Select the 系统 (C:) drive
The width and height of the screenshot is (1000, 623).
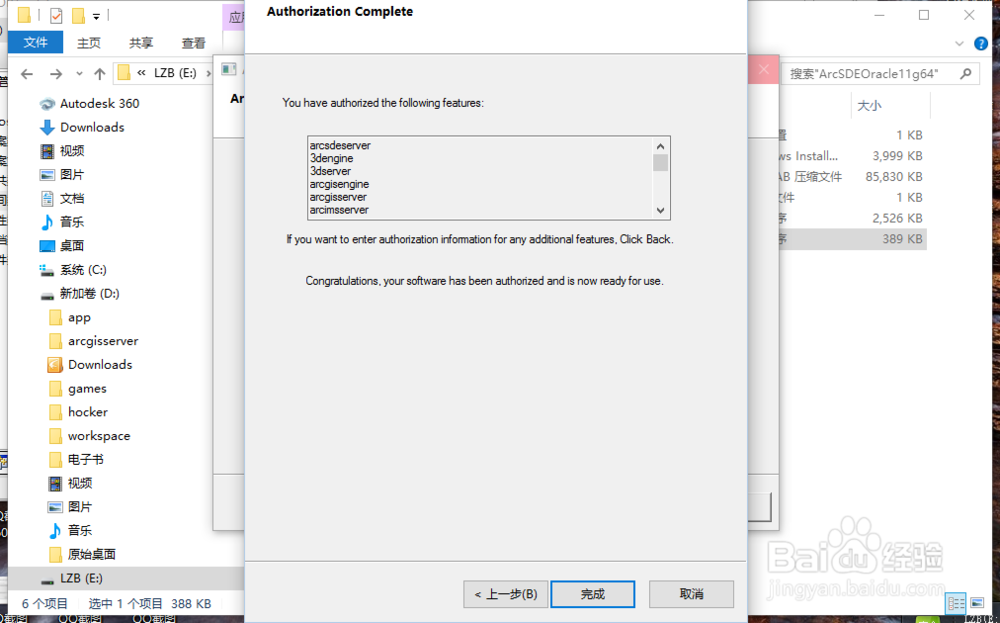point(73,270)
